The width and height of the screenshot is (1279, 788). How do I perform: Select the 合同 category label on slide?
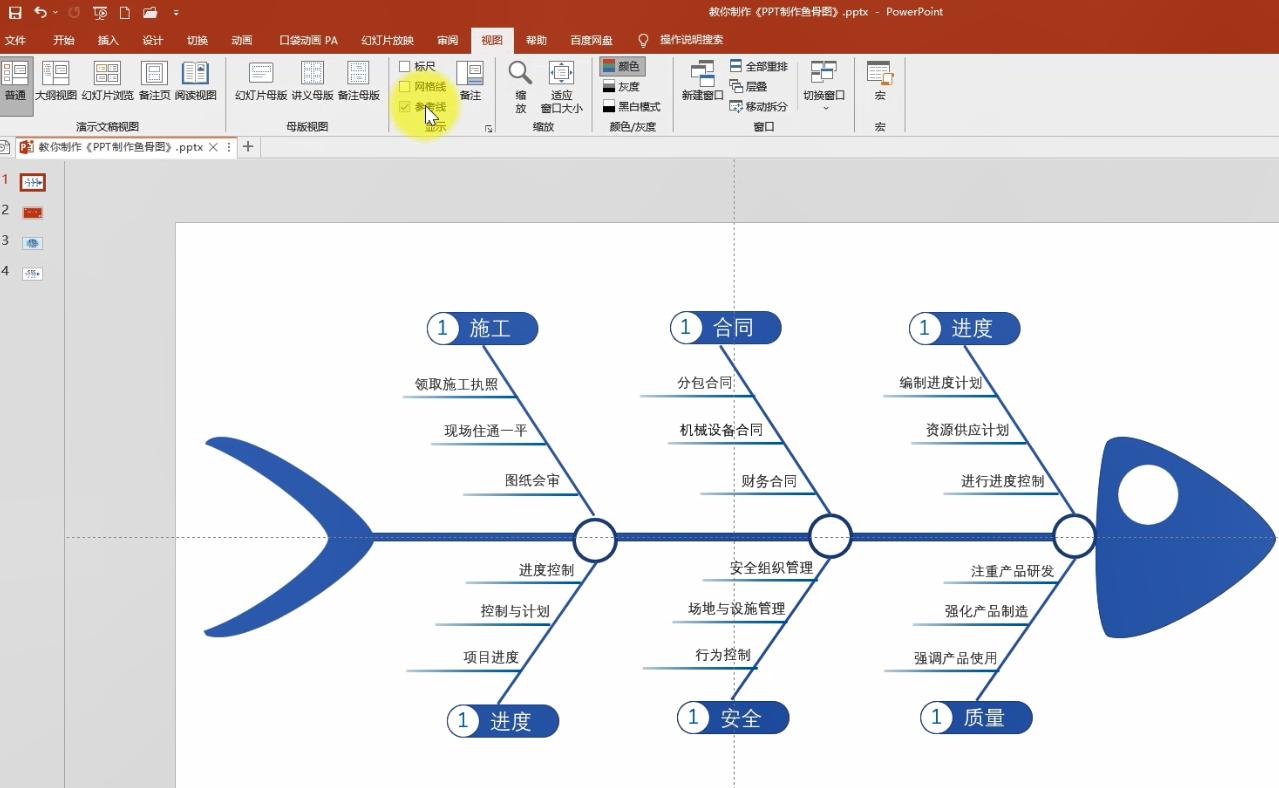726,327
